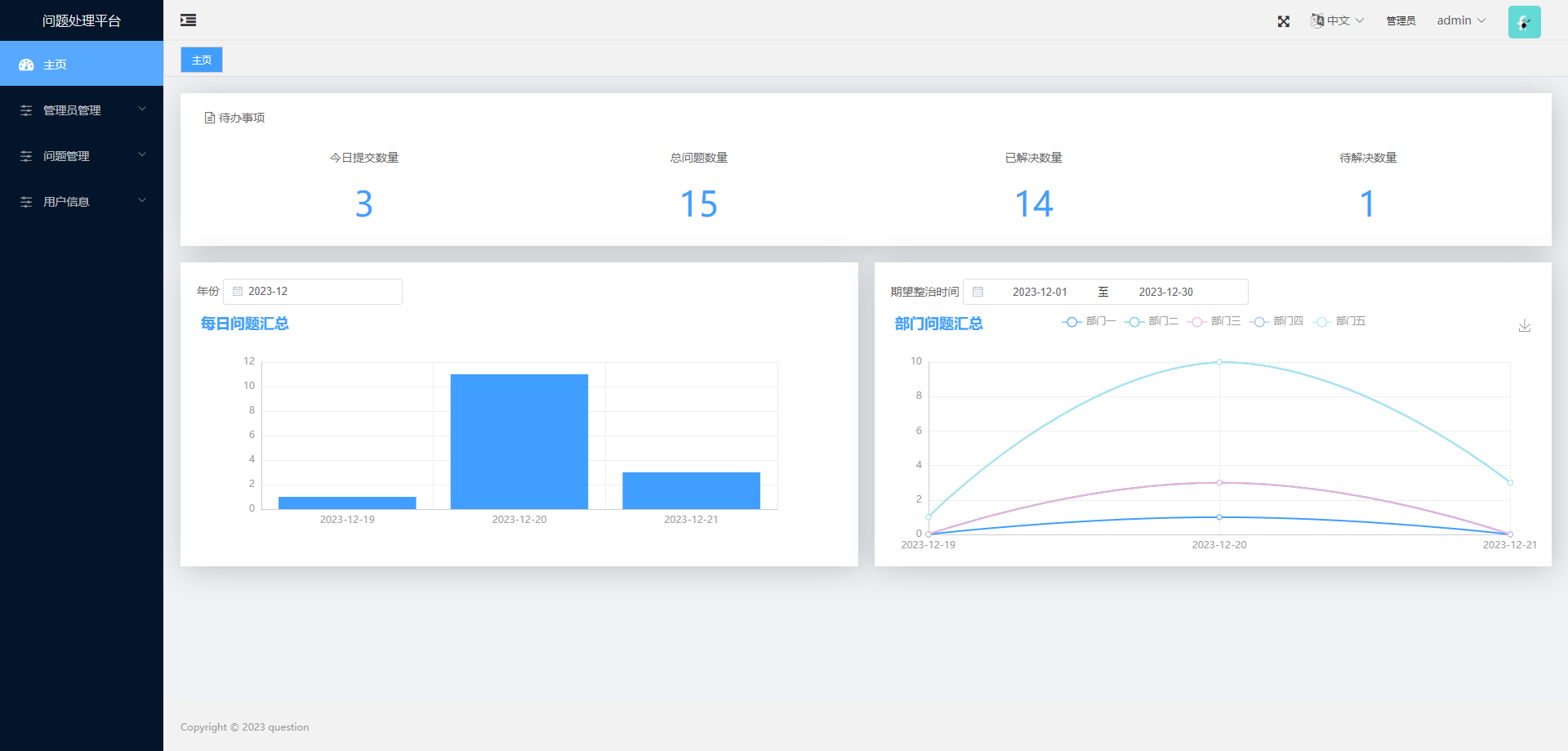Click the user avatar image

1524,22
